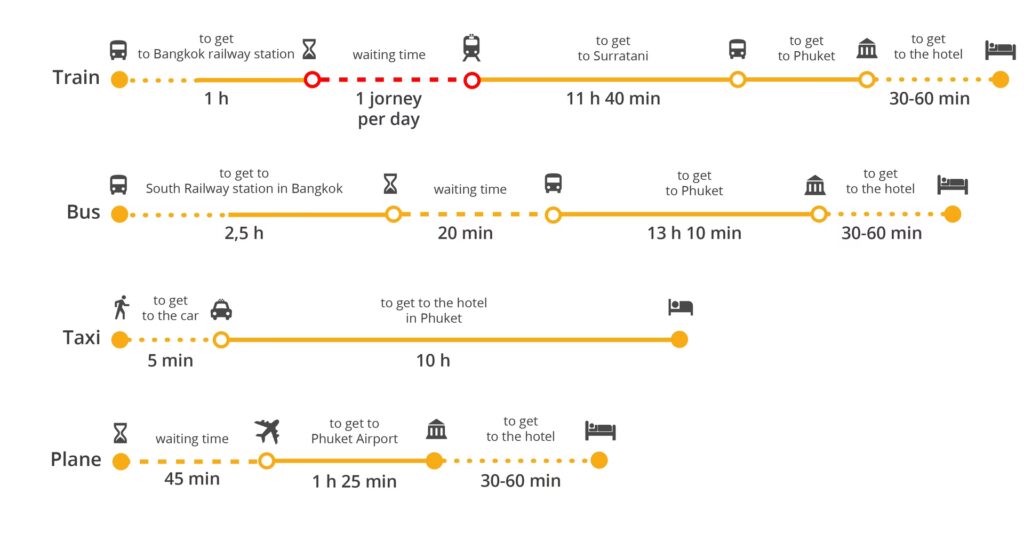Image resolution: width=1024 pixels, height=533 pixels.
Task: Click the "1 h 25 min" flight duration
Action: click(x=354, y=481)
